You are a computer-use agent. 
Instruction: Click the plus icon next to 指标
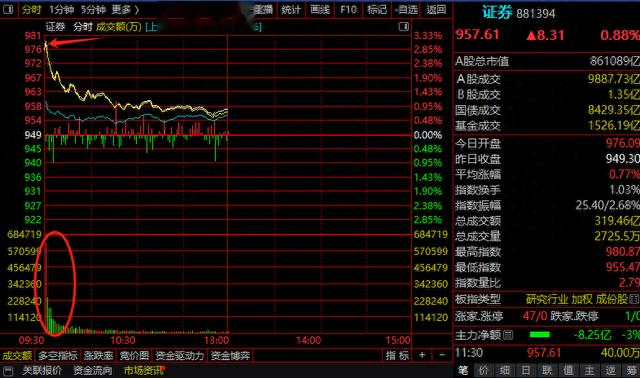[x=422, y=355]
